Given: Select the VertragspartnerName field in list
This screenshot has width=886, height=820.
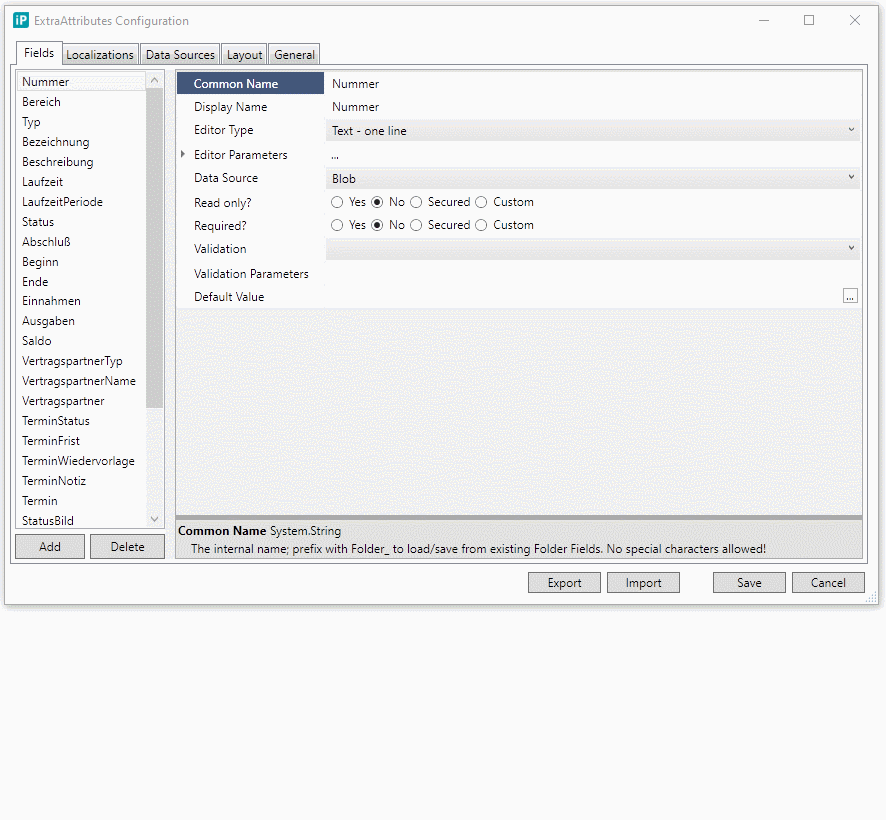Looking at the screenshot, I should tap(79, 381).
